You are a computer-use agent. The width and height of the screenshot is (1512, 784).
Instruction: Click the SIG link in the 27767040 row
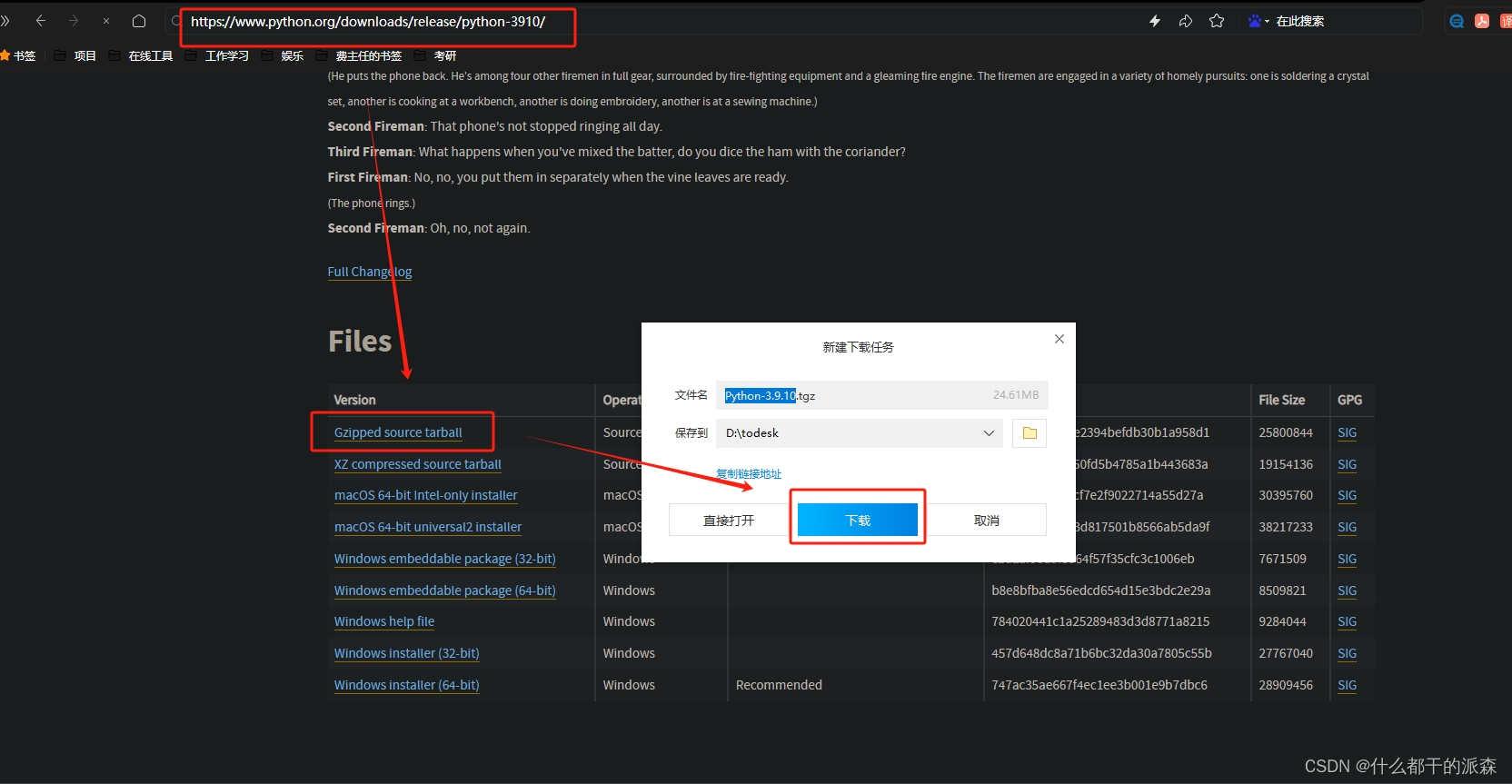coord(1348,653)
